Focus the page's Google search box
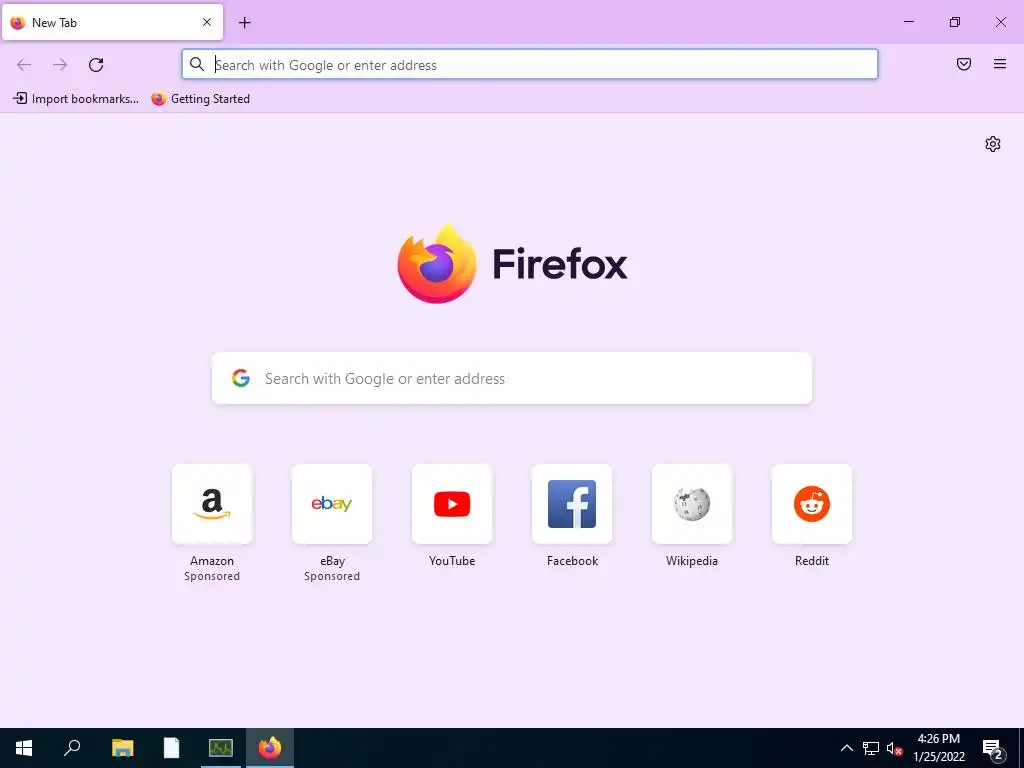 click(512, 378)
